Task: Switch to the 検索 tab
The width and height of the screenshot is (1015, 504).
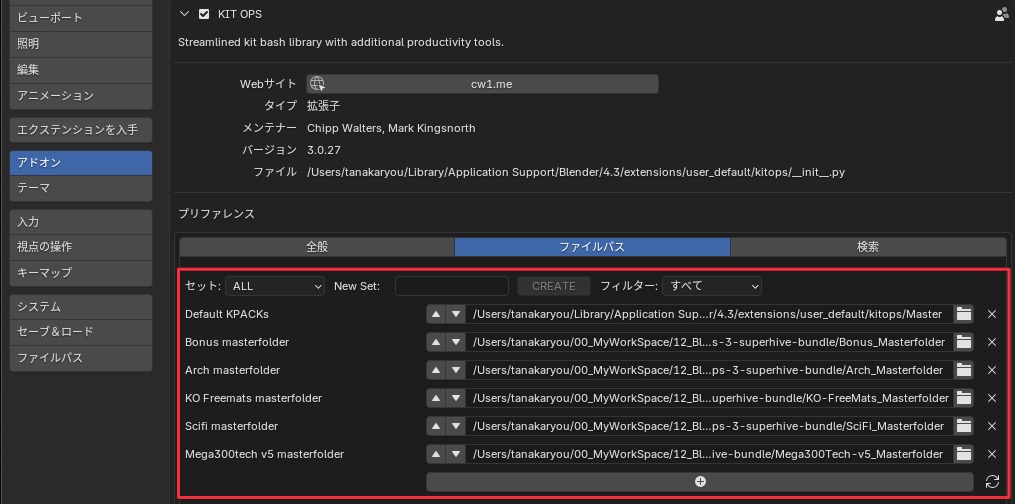Action: pos(867,247)
